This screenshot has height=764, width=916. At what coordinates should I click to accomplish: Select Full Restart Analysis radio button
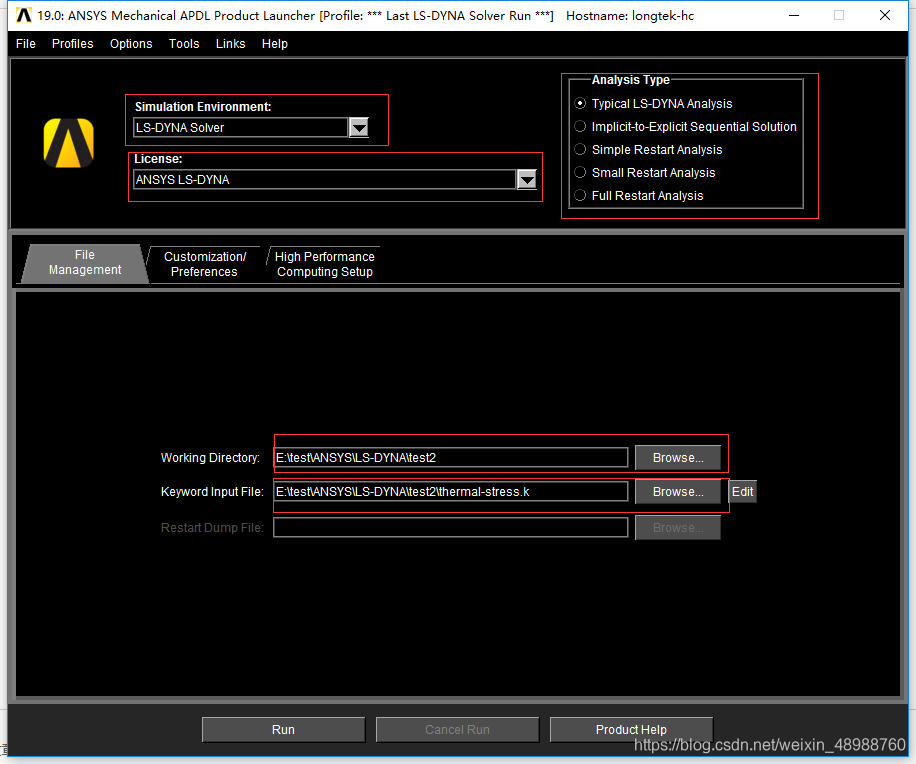[580, 196]
